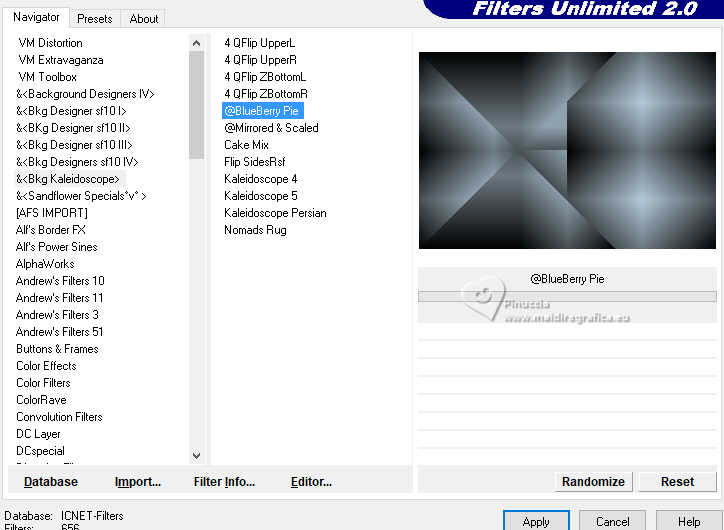Pick the 4 QFlip ZBottomR filter
This screenshot has width=724, height=530.
(x=266, y=94)
